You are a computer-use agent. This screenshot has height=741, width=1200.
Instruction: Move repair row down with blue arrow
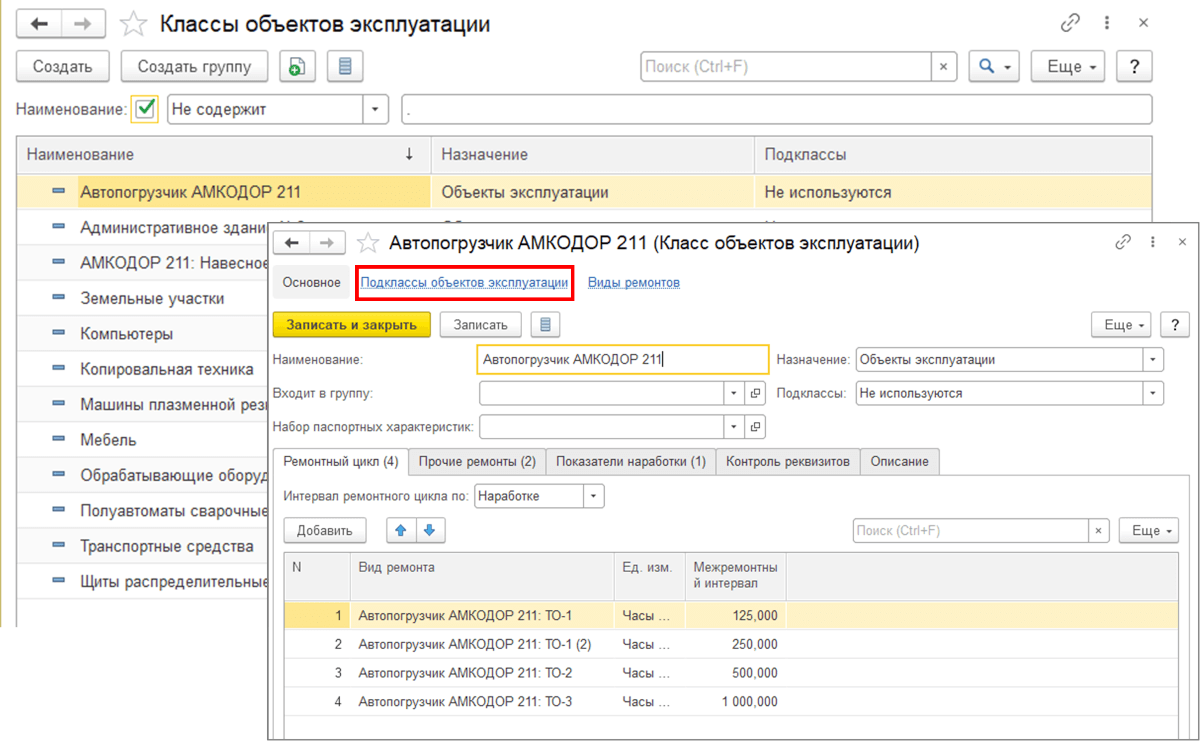coord(432,530)
